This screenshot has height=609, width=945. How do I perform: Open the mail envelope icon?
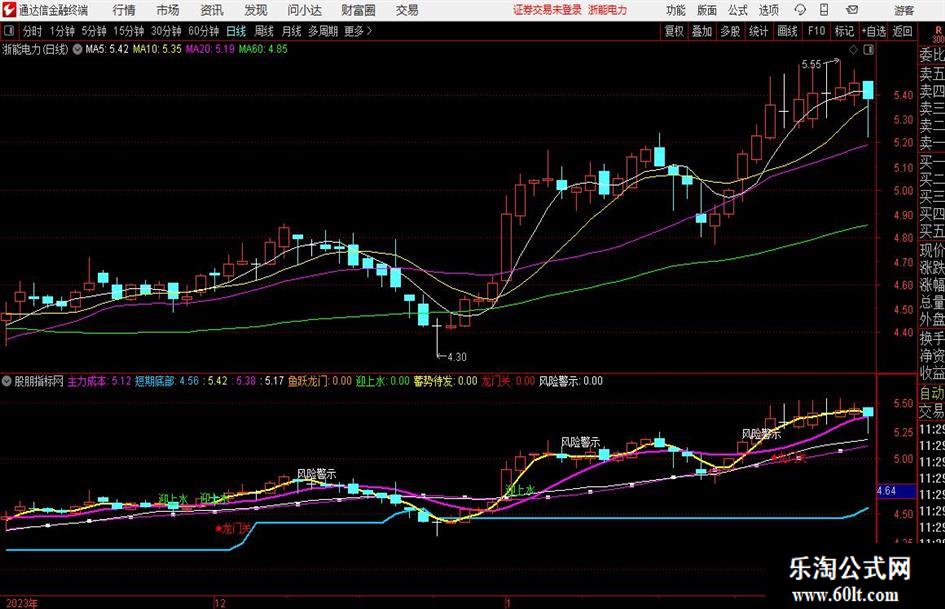pyautogui.click(x=852, y=10)
